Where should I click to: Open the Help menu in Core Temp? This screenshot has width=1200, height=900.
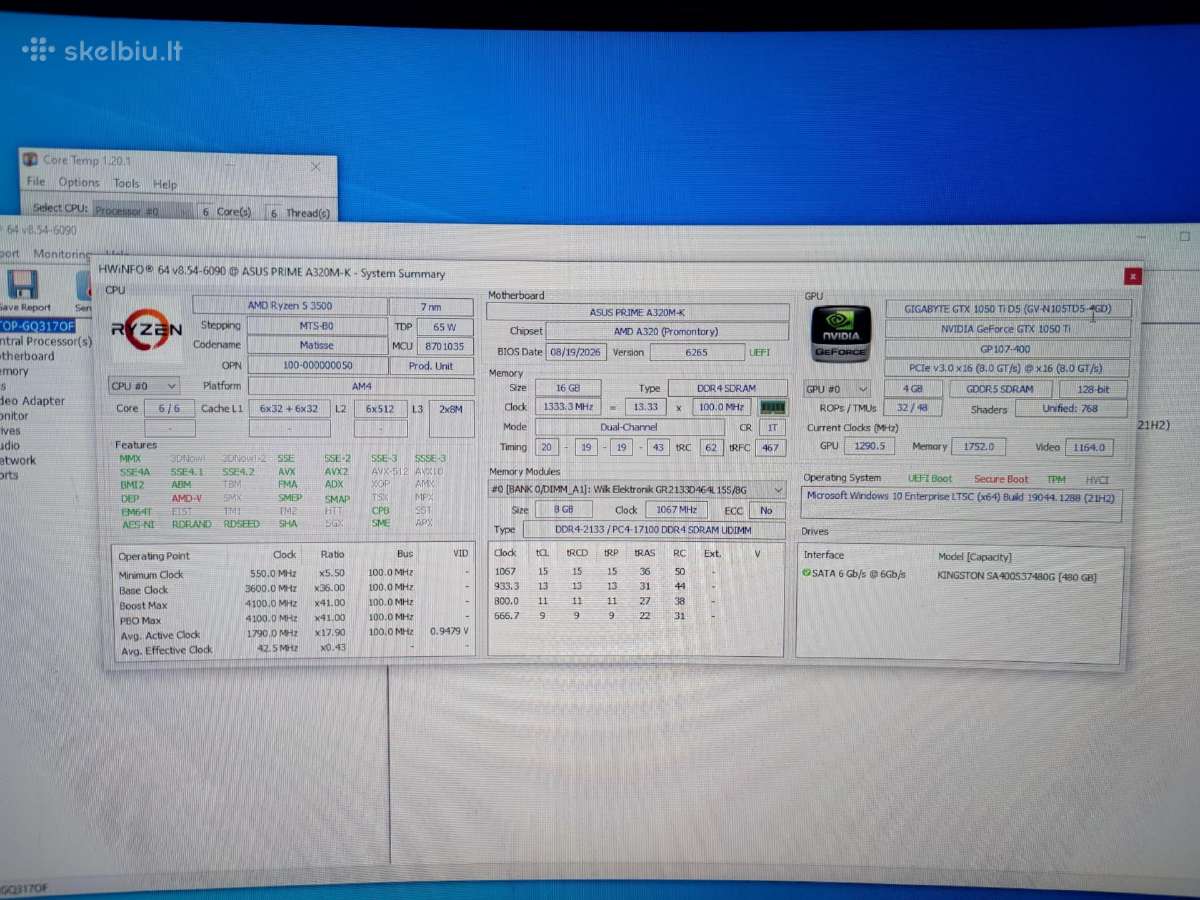tap(165, 184)
